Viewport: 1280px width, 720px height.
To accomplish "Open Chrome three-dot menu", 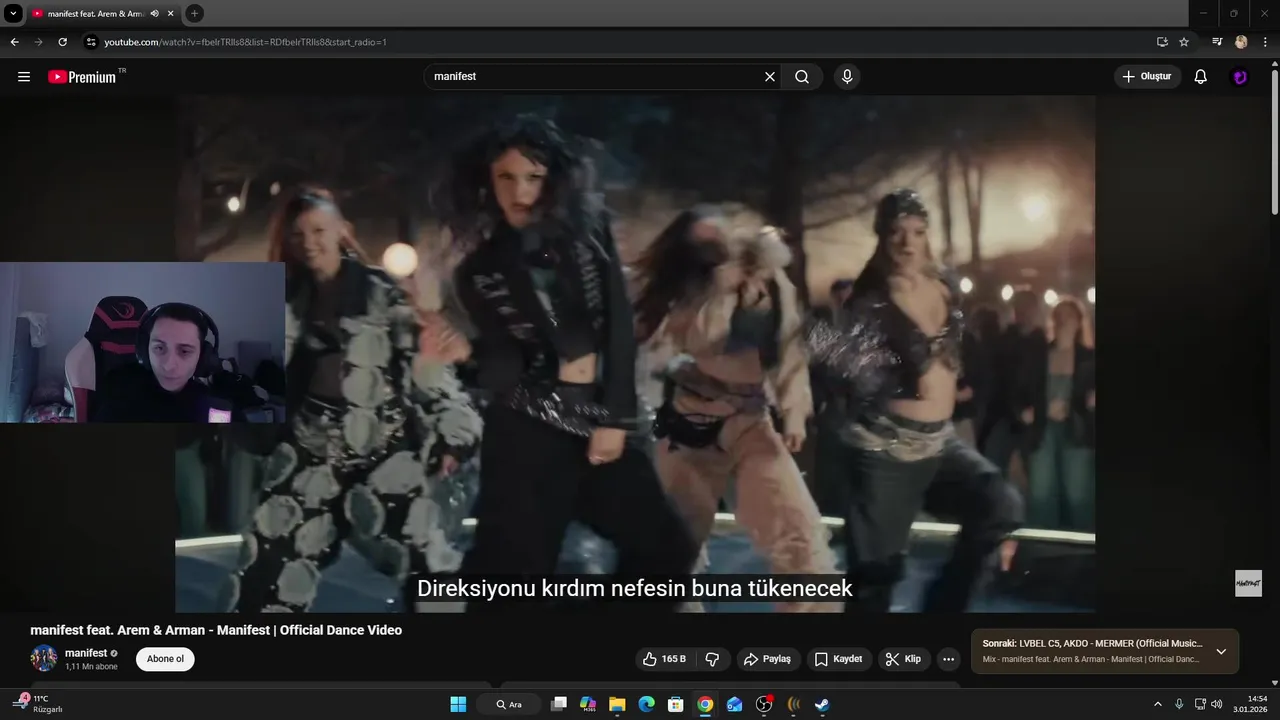I will coord(1265,42).
